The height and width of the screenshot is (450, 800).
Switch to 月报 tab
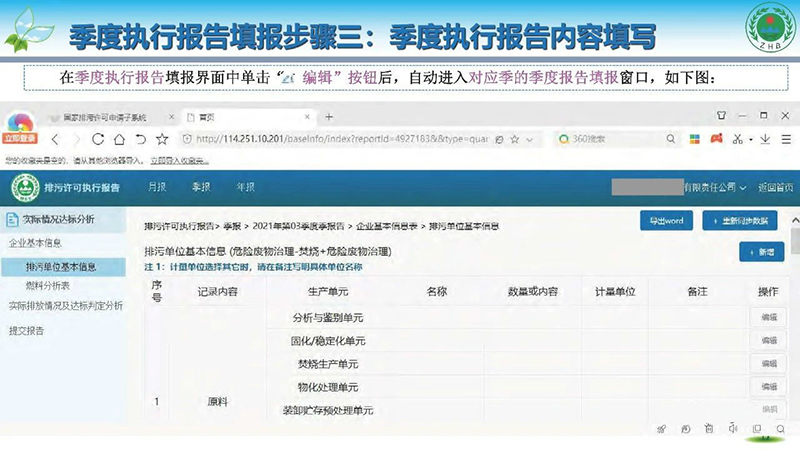pyautogui.click(x=157, y=187)
